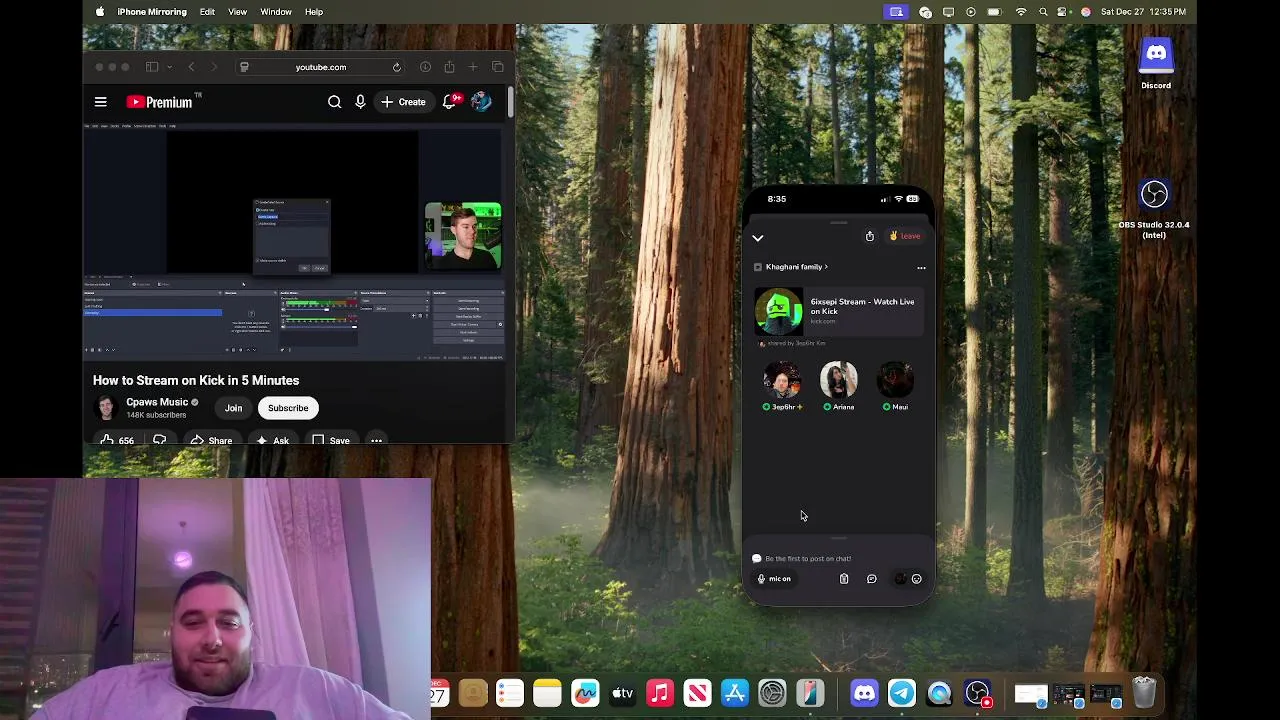Open Trash in the Dock

coord(1144,693)
